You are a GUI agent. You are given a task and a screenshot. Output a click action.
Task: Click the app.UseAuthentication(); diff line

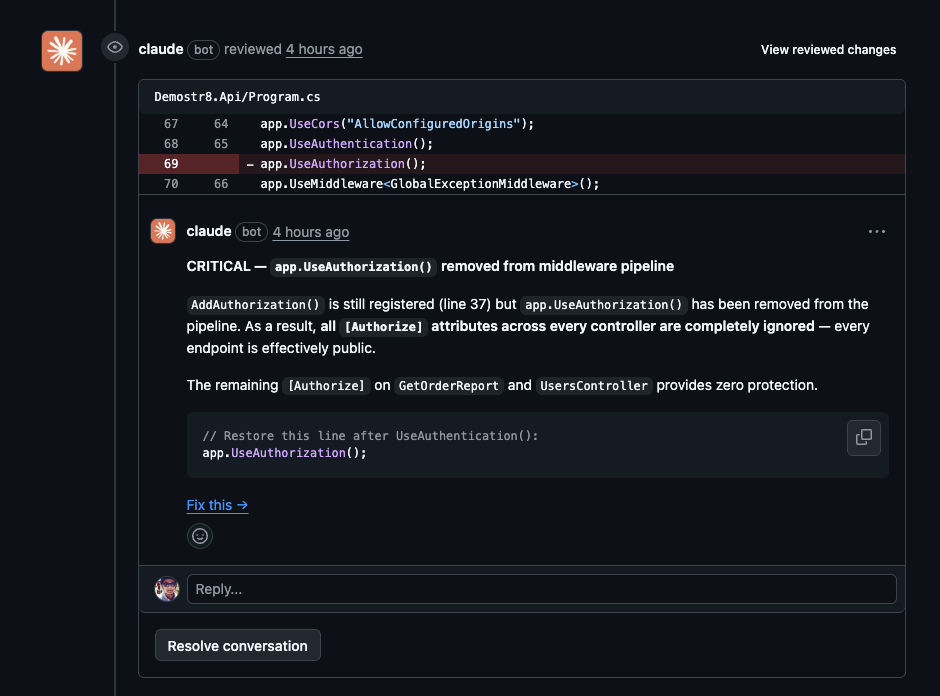tap(522, 144)
